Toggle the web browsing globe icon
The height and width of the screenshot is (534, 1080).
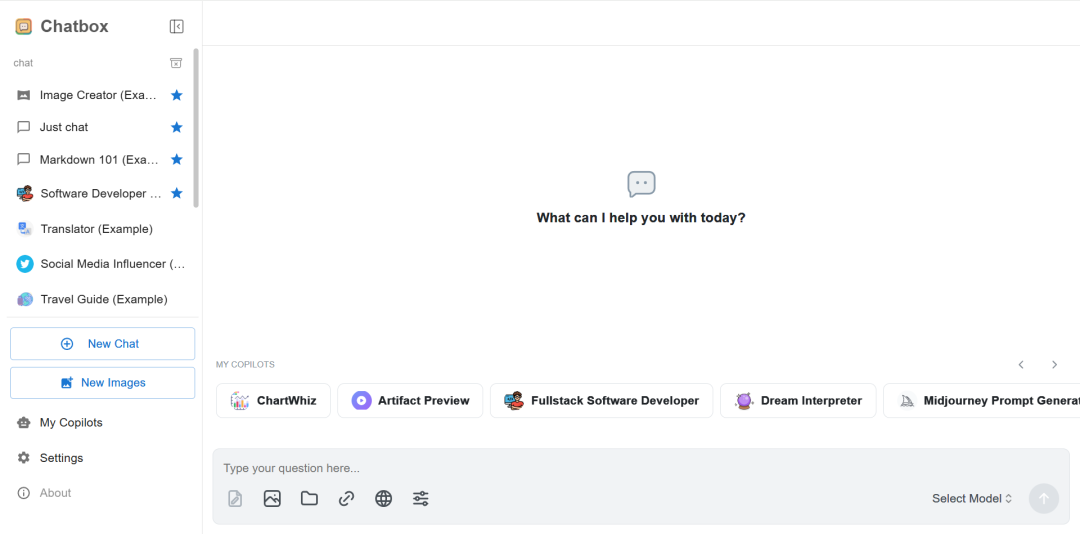(383, 498)
